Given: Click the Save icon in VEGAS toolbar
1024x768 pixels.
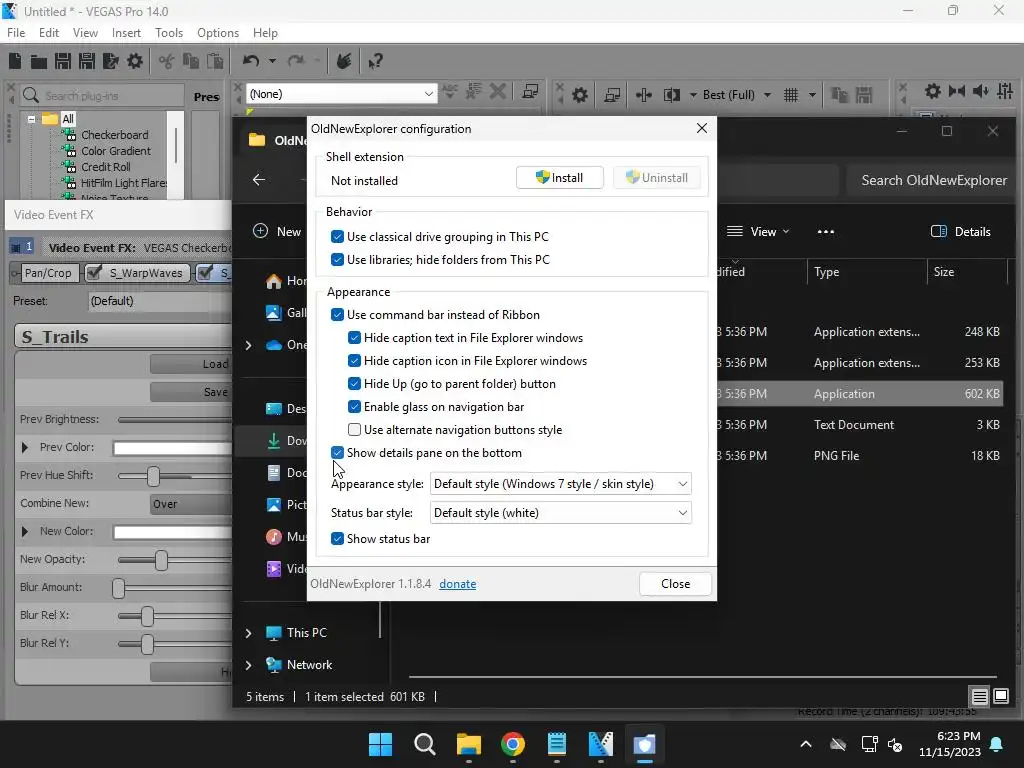Looking at the screenshot, I should [63, 61].
